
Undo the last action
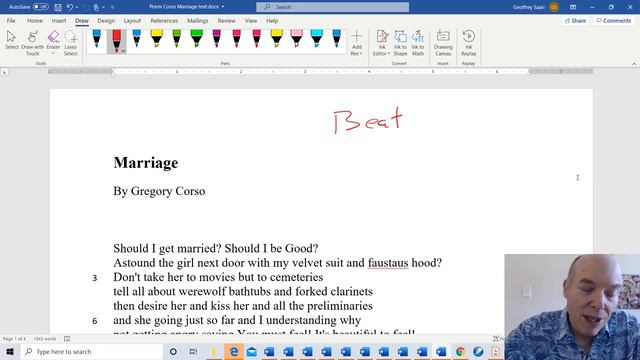click(70, 7)
